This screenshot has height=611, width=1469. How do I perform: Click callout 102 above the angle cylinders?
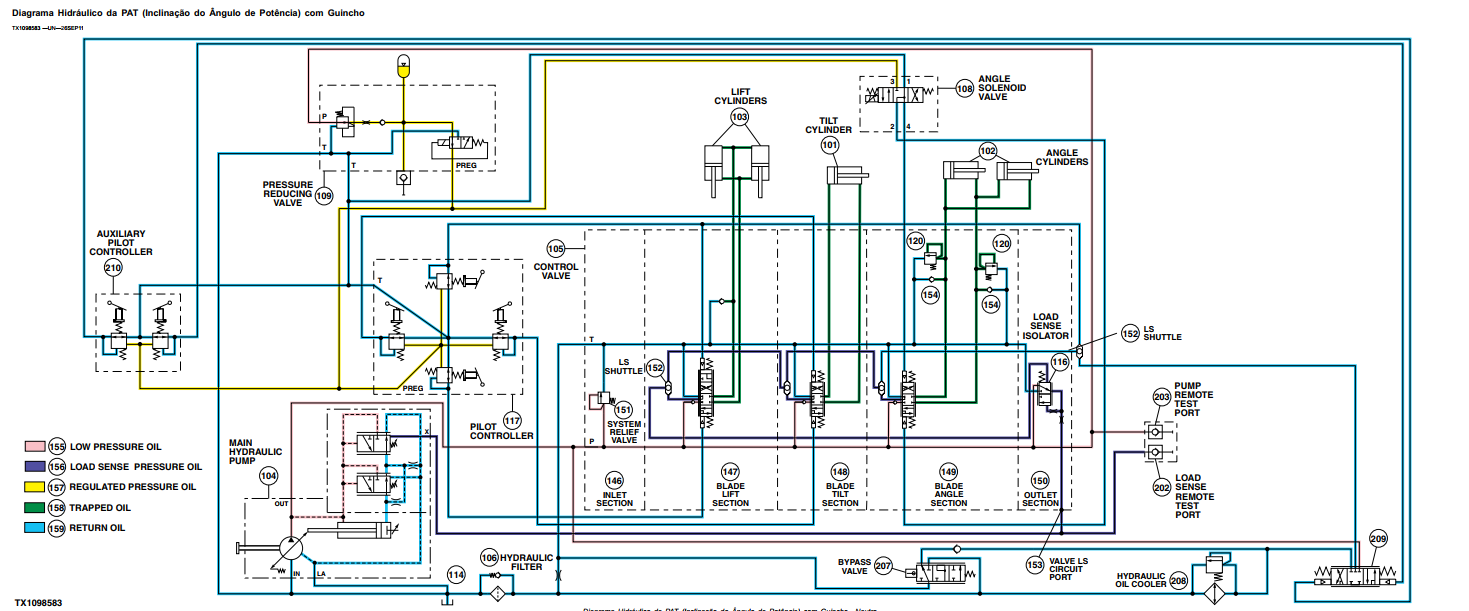tap(987, 151)
